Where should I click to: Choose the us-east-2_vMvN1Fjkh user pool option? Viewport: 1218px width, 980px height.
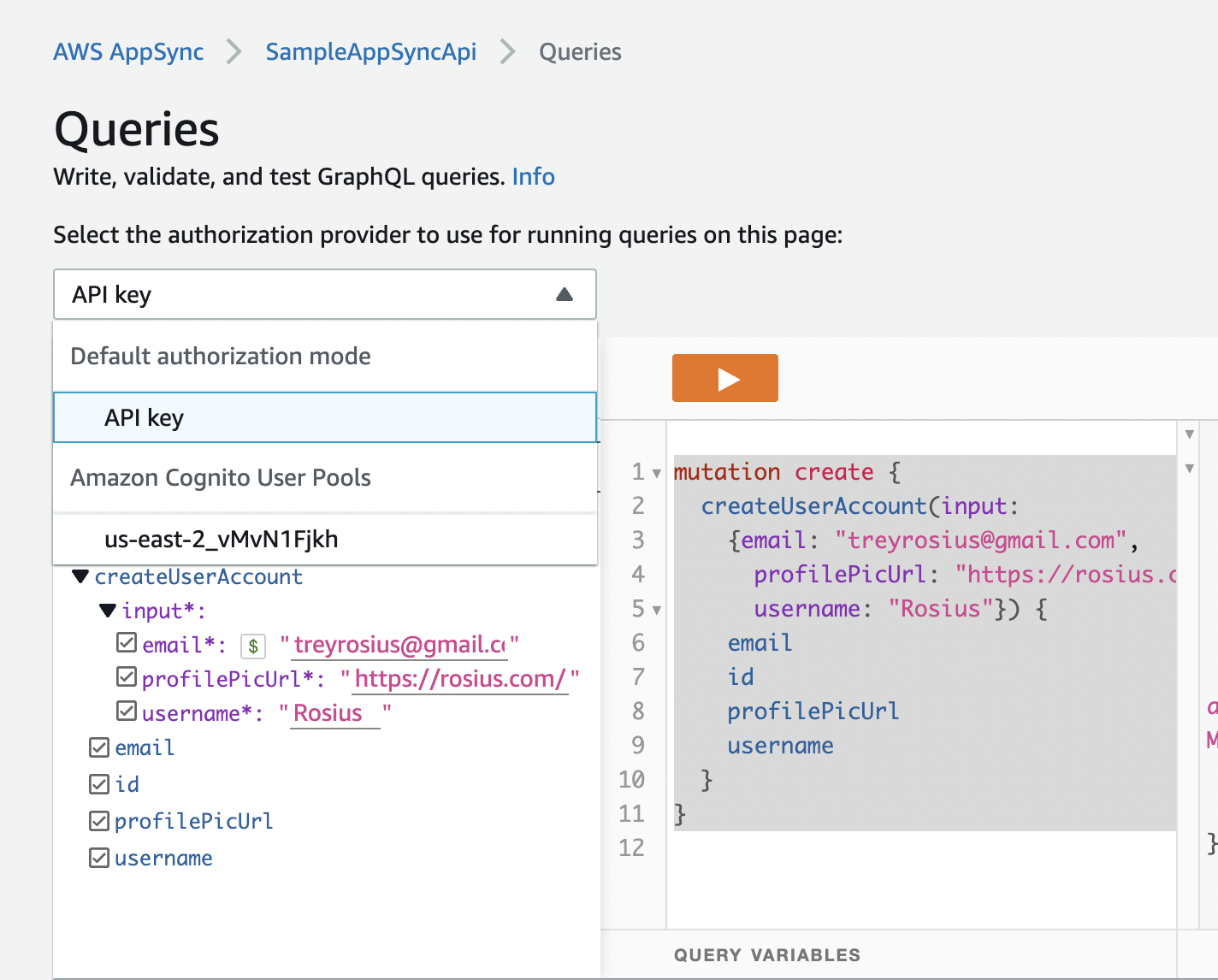pyautogui.click(x=325, y=539)
